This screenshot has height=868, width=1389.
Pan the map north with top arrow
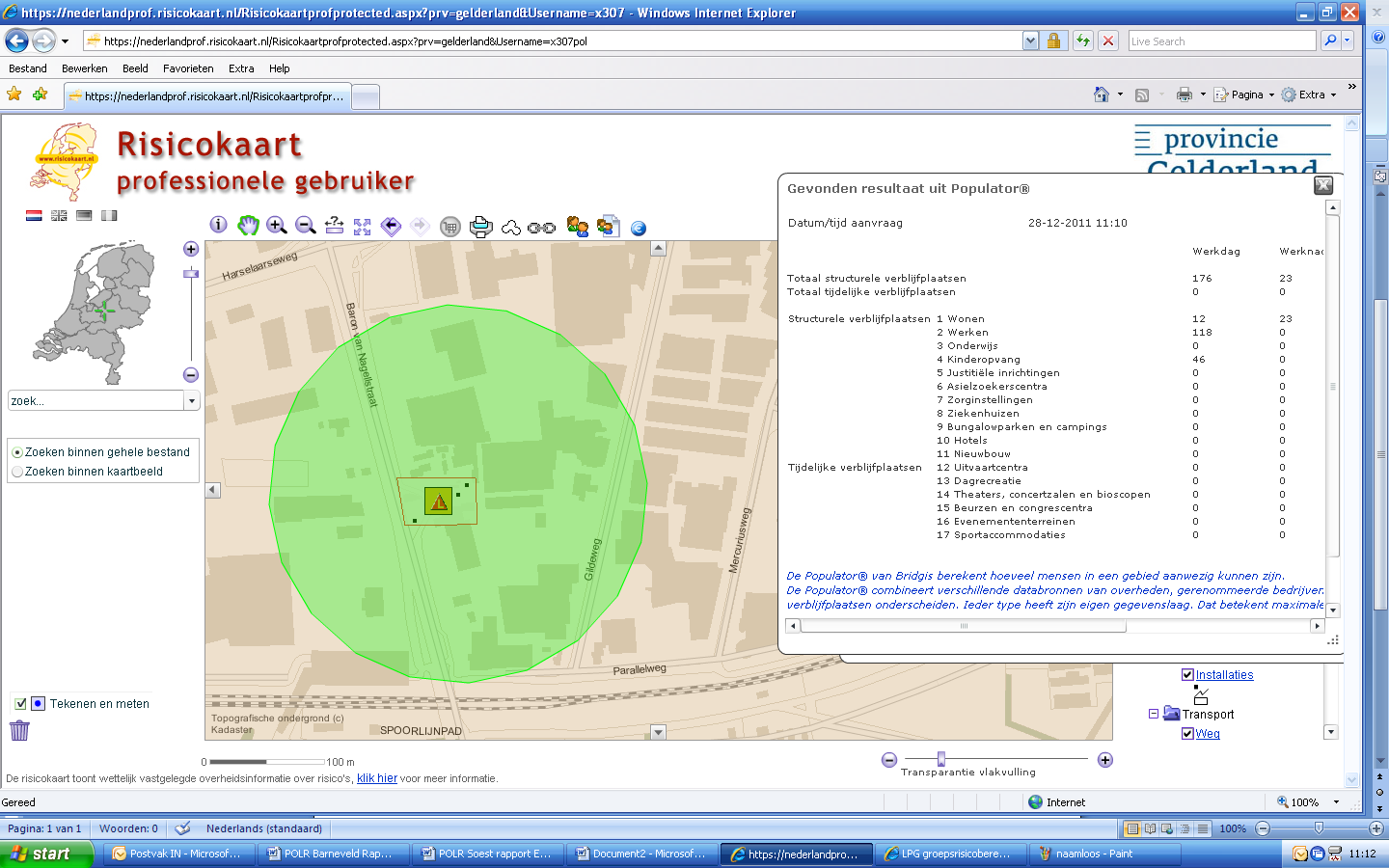pyautogui.click(x=659, y=248)
